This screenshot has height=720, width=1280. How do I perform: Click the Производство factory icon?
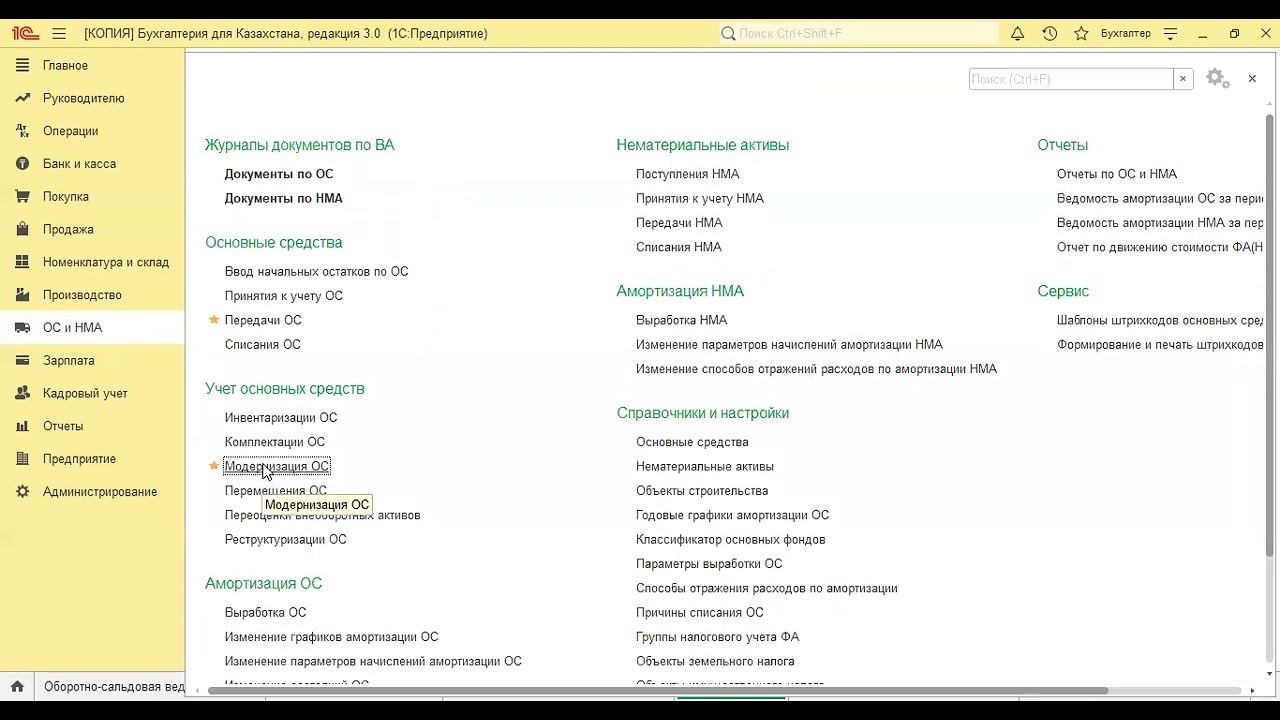[x=22, y=295]
